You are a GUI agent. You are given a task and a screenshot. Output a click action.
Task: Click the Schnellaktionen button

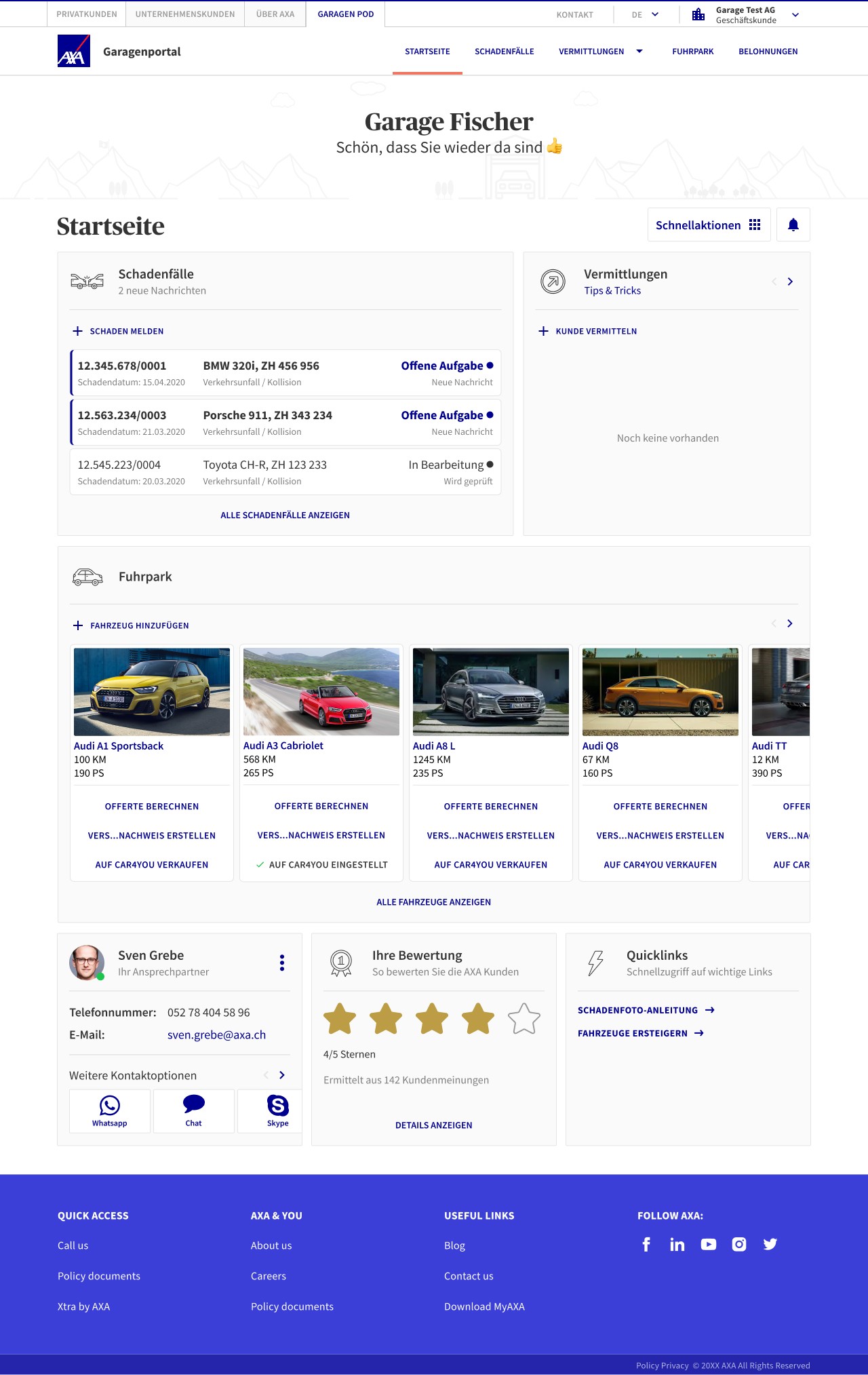(709, 225)
